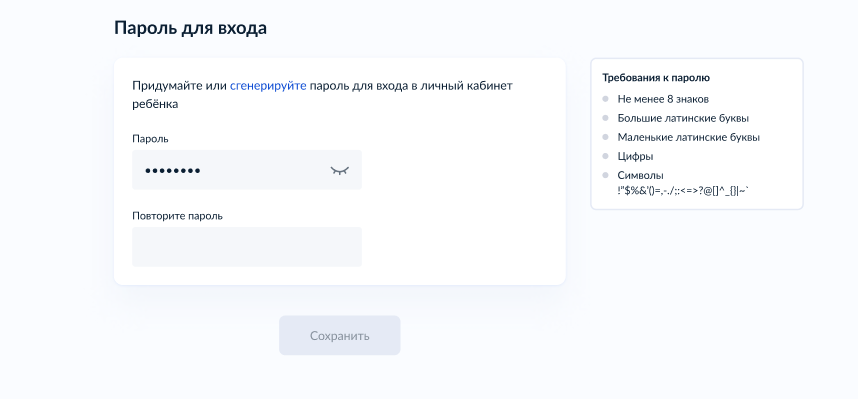
Task: Select the Повторите пароль label
Action: point(177,216)
